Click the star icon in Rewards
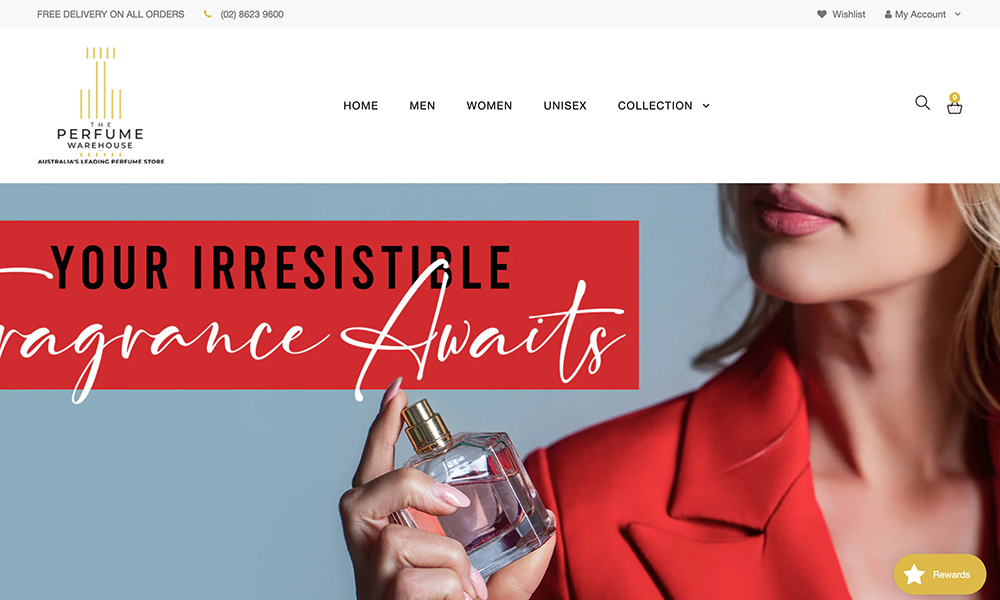 coord(914,574)
